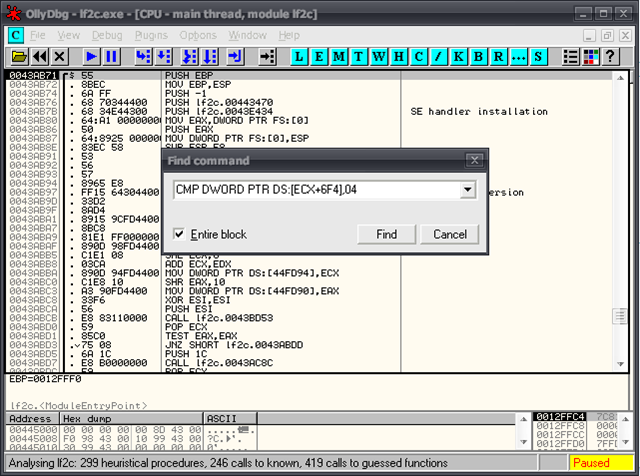Open the Help menu
The image size is (640, 476).
pyautogui.click(x=289, y=36)
